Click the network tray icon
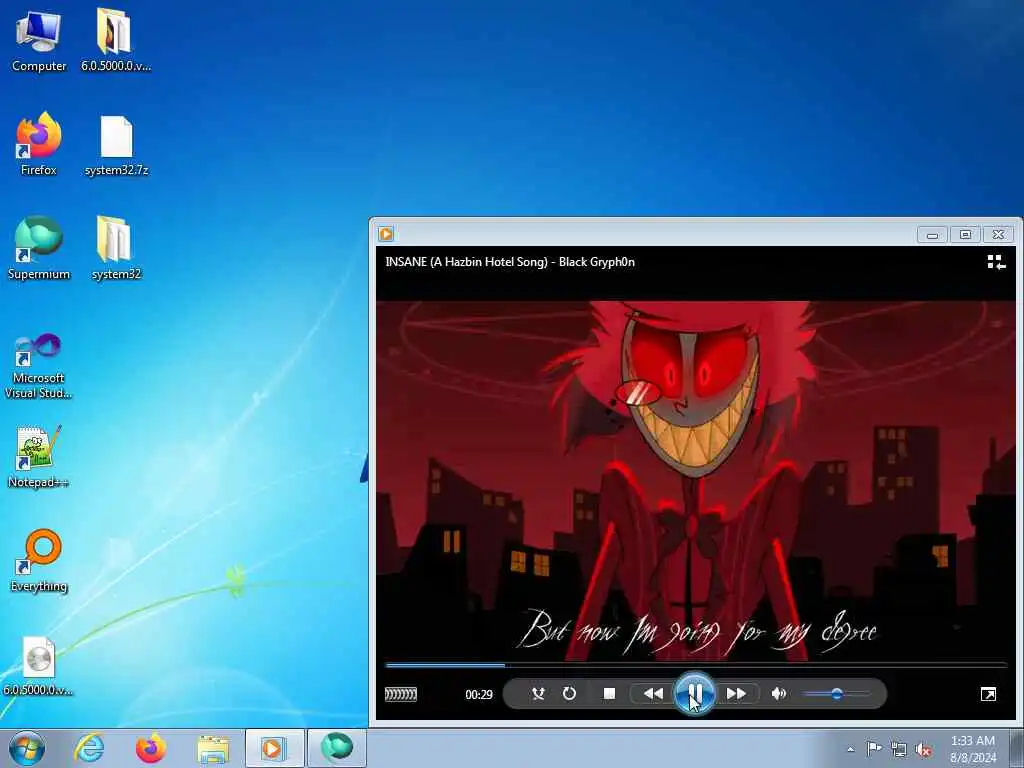Screen dimensions: 1024x768 (899, 749)
